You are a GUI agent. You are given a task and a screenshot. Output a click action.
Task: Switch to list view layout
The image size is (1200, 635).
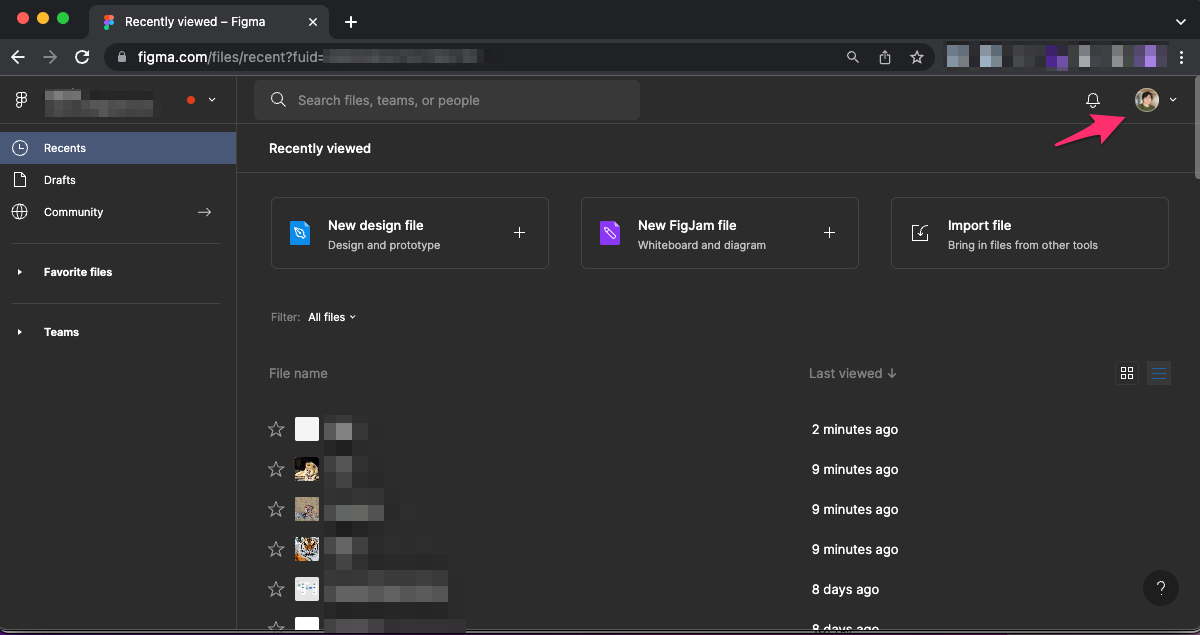click(x=1159, y=373)
